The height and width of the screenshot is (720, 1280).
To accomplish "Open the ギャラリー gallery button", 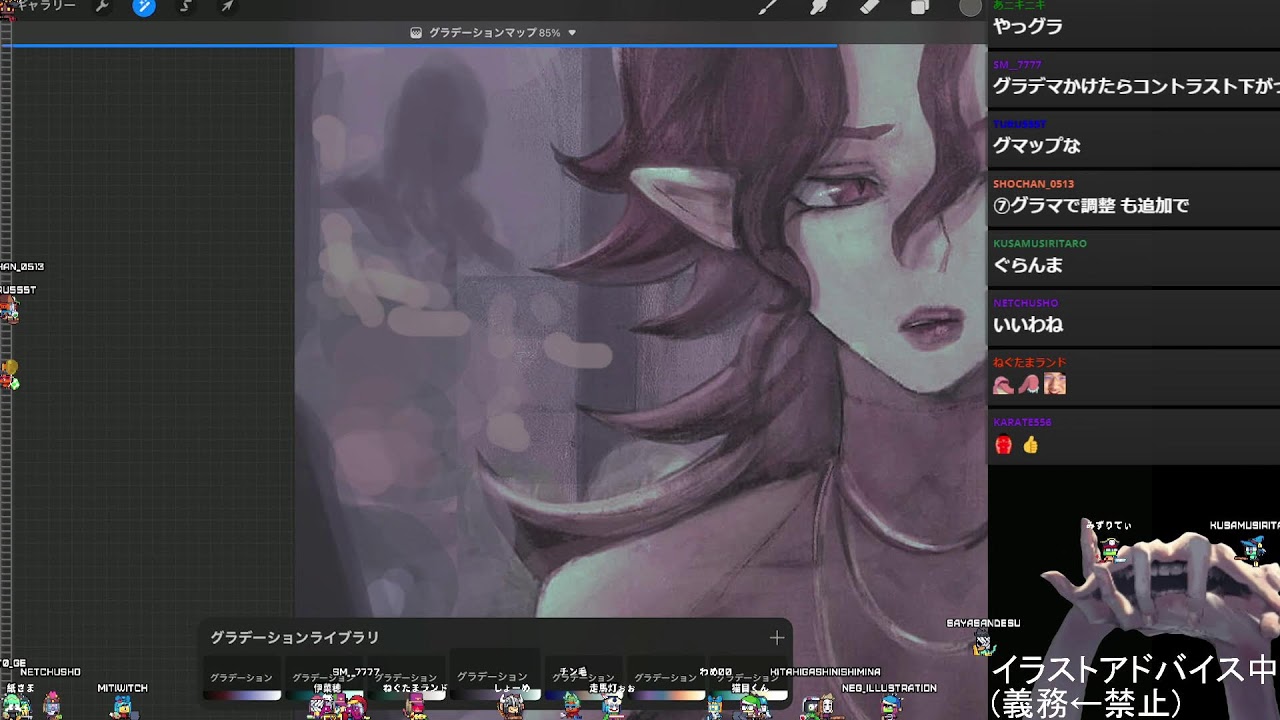I will tap(46, 6).
